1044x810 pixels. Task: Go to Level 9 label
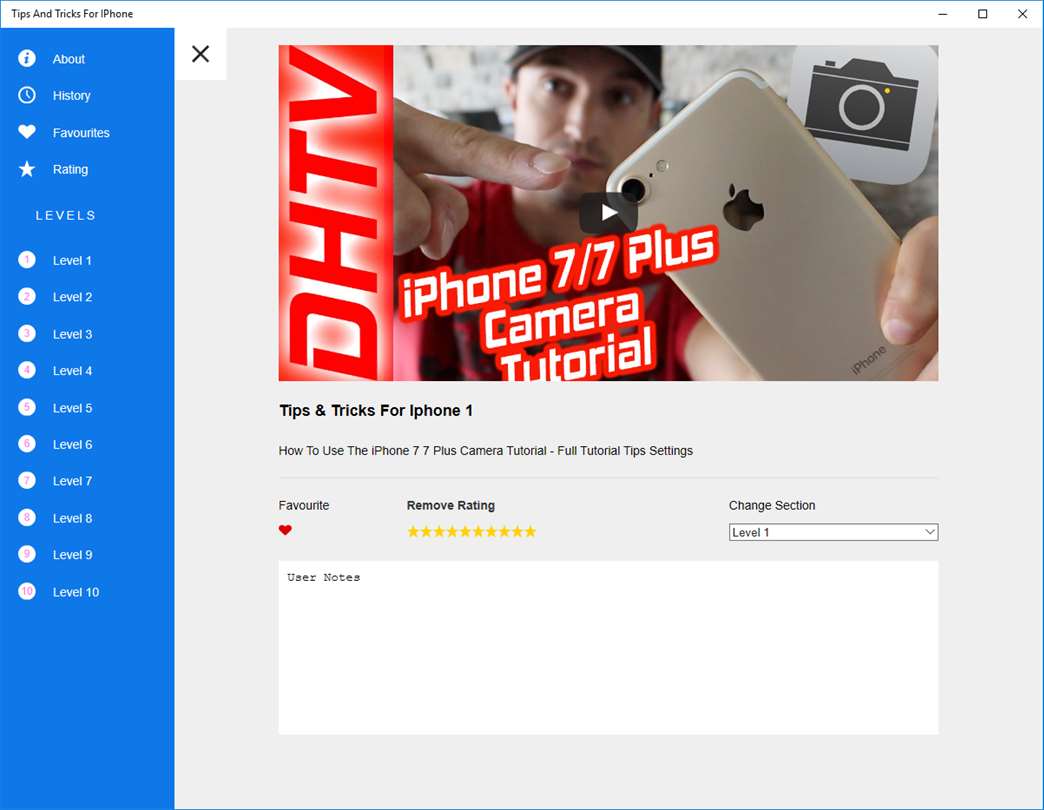tap(73, 555)
